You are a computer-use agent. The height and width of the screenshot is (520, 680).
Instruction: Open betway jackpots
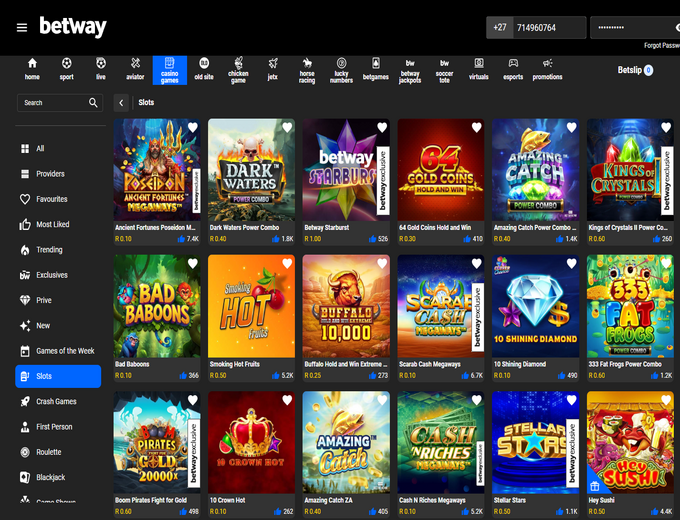tap(410, 71)
